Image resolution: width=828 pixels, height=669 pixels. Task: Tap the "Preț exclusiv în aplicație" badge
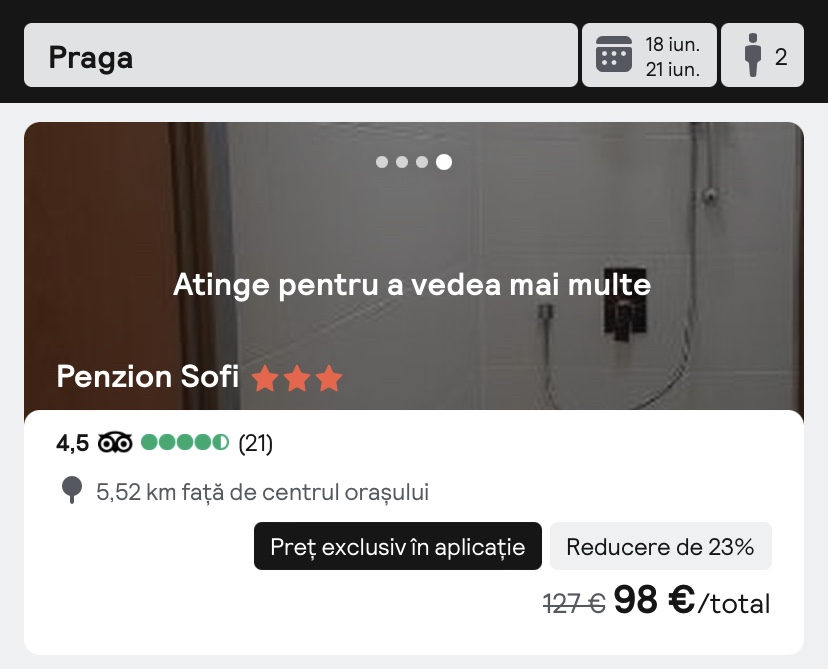coord(397,547)
